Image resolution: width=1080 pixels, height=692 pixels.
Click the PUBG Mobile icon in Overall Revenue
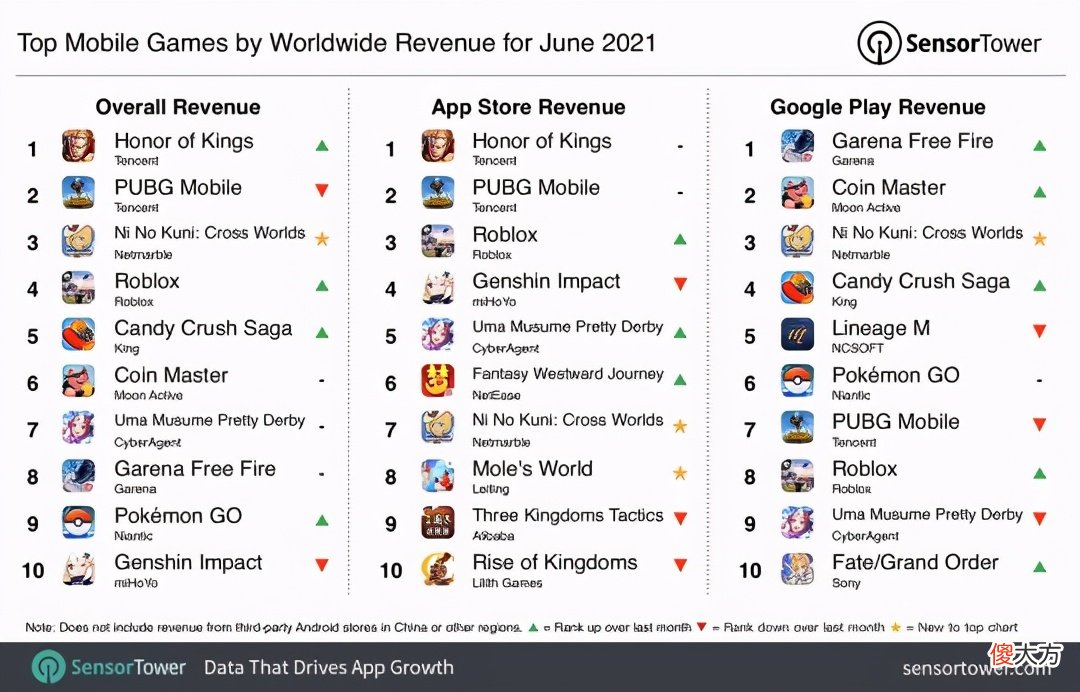(x=78, y=193)
